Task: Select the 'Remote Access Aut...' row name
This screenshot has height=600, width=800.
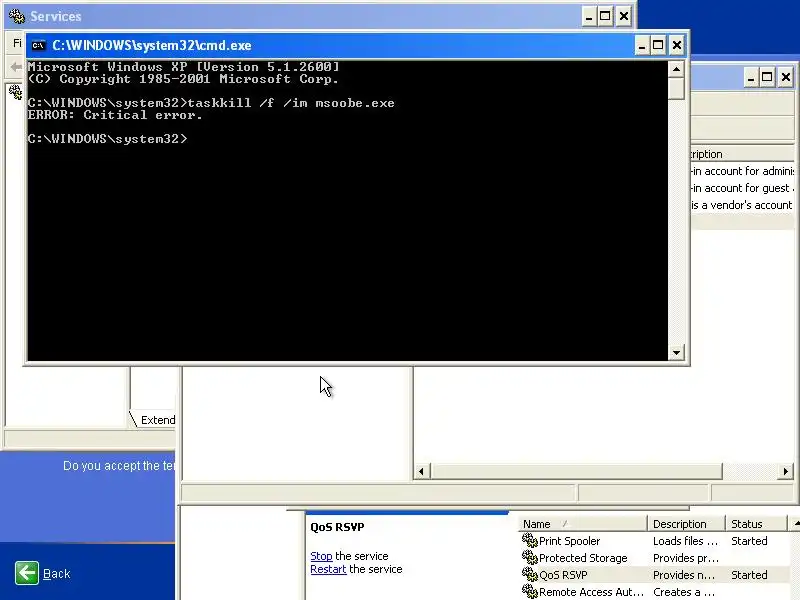Action: coord(591,592)
